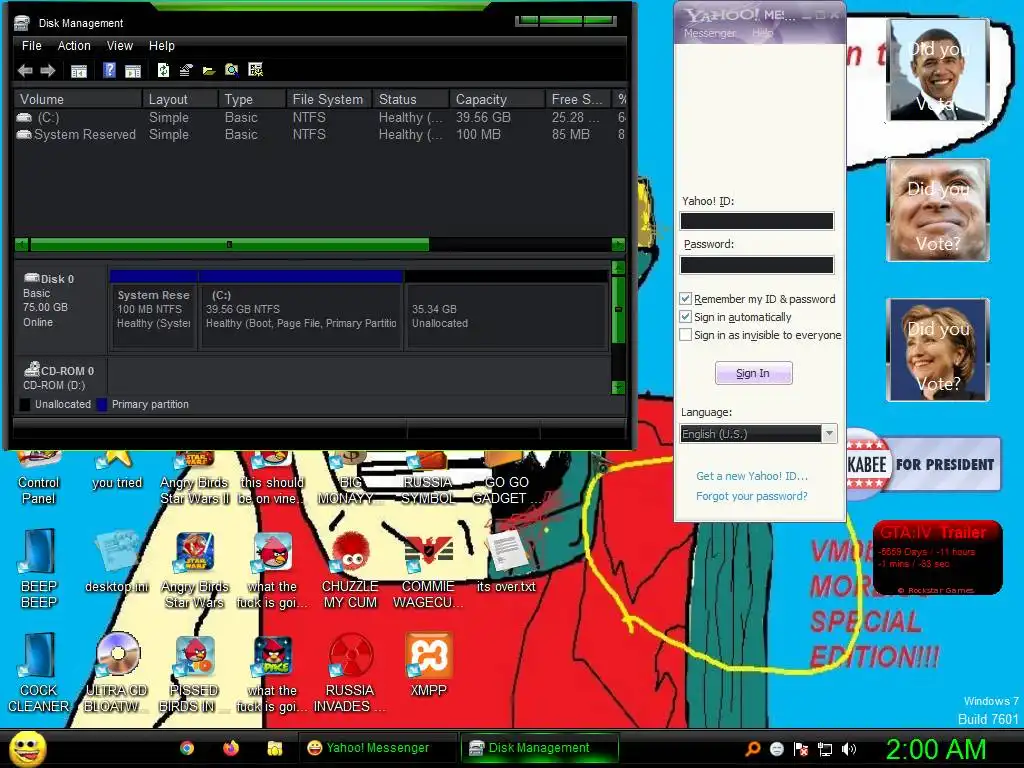
Task: Click the Yahoo! ID input field
Action: tap(757, 221)
